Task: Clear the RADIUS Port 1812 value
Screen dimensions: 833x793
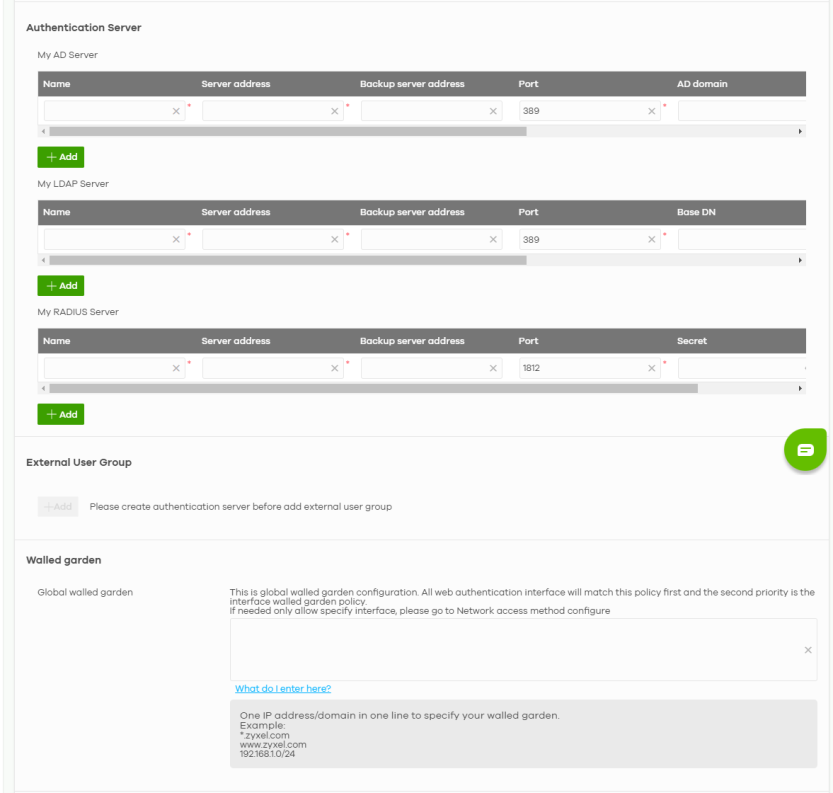Action: click(652, 369)
